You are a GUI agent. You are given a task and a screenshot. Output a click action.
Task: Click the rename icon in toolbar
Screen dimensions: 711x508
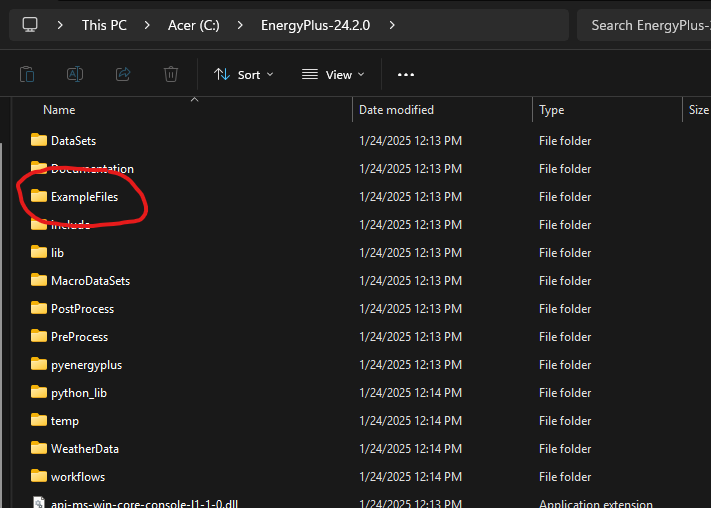click(x=75, y=74)
